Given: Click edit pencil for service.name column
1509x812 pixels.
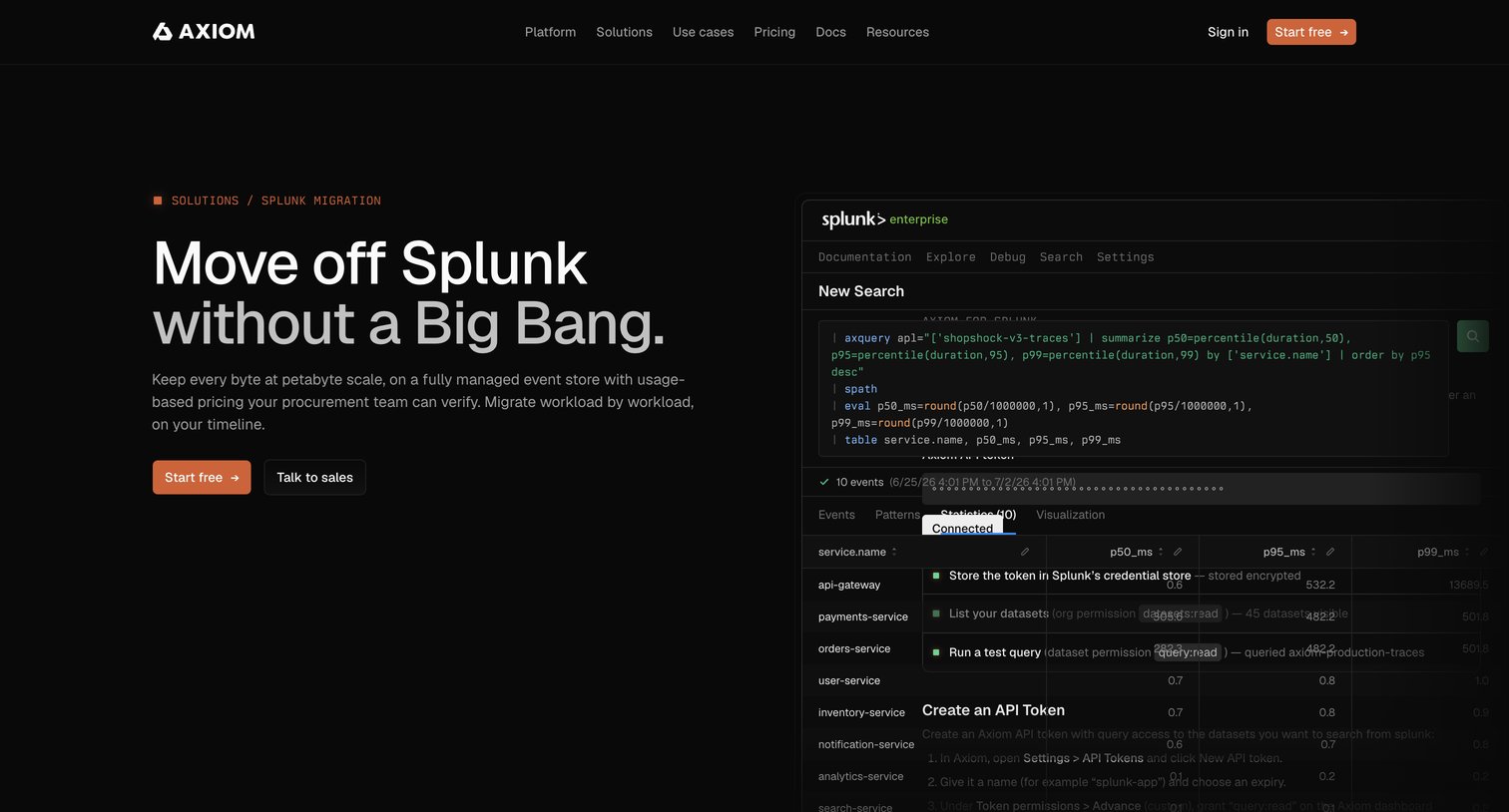Looking at the screenshot, I should (1025, 552).
